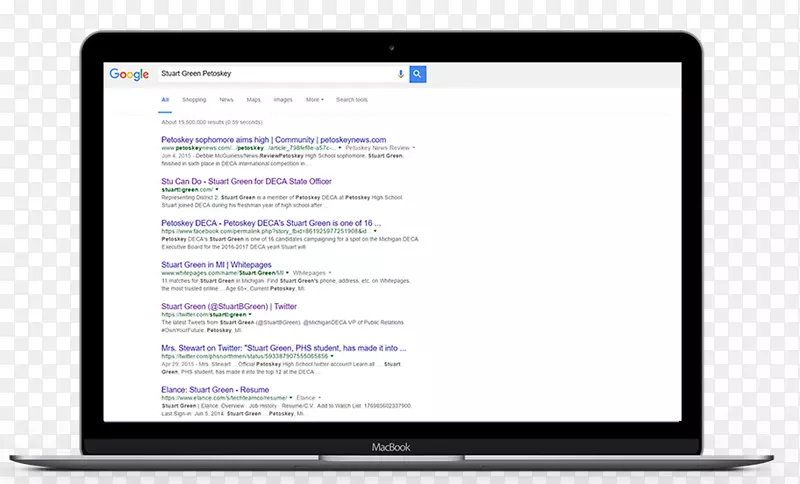Click the results count text About 19,500,000 results
The height and width of the screenshot is (484, 800).
(x=212, y=122)
